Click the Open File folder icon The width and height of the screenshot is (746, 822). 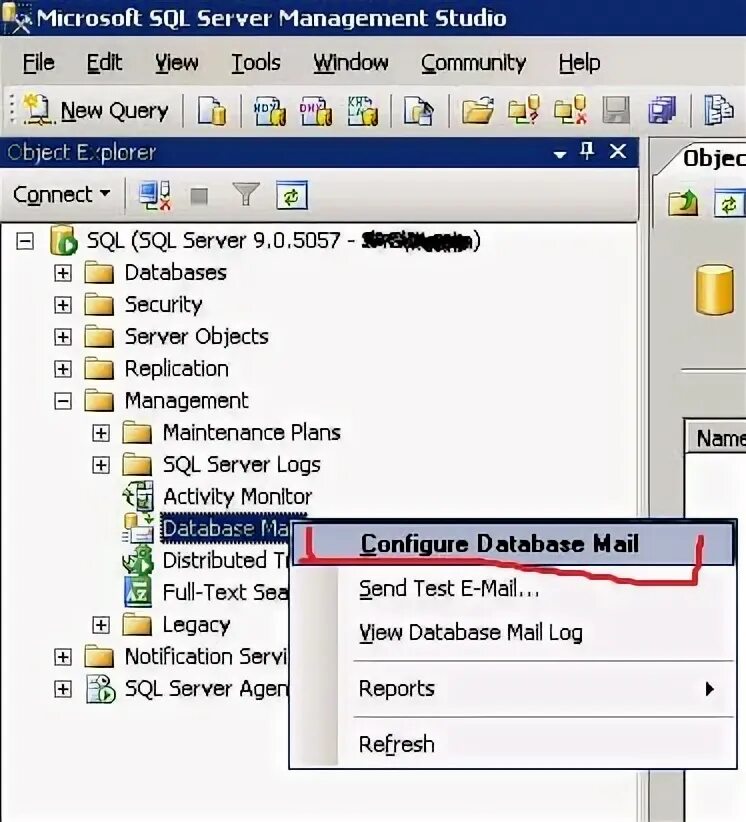click(x=477, y=111)
